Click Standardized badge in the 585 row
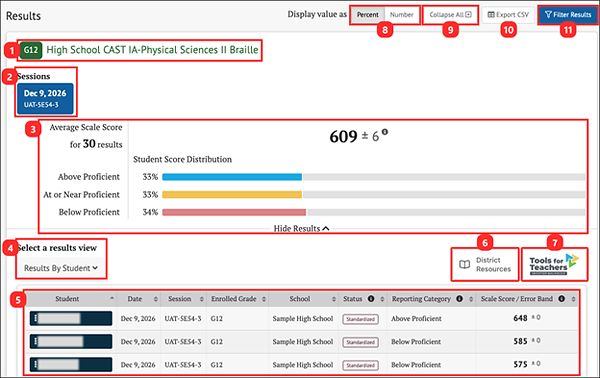This screenshot has width=600, height=378. click(x=360, y=342)
